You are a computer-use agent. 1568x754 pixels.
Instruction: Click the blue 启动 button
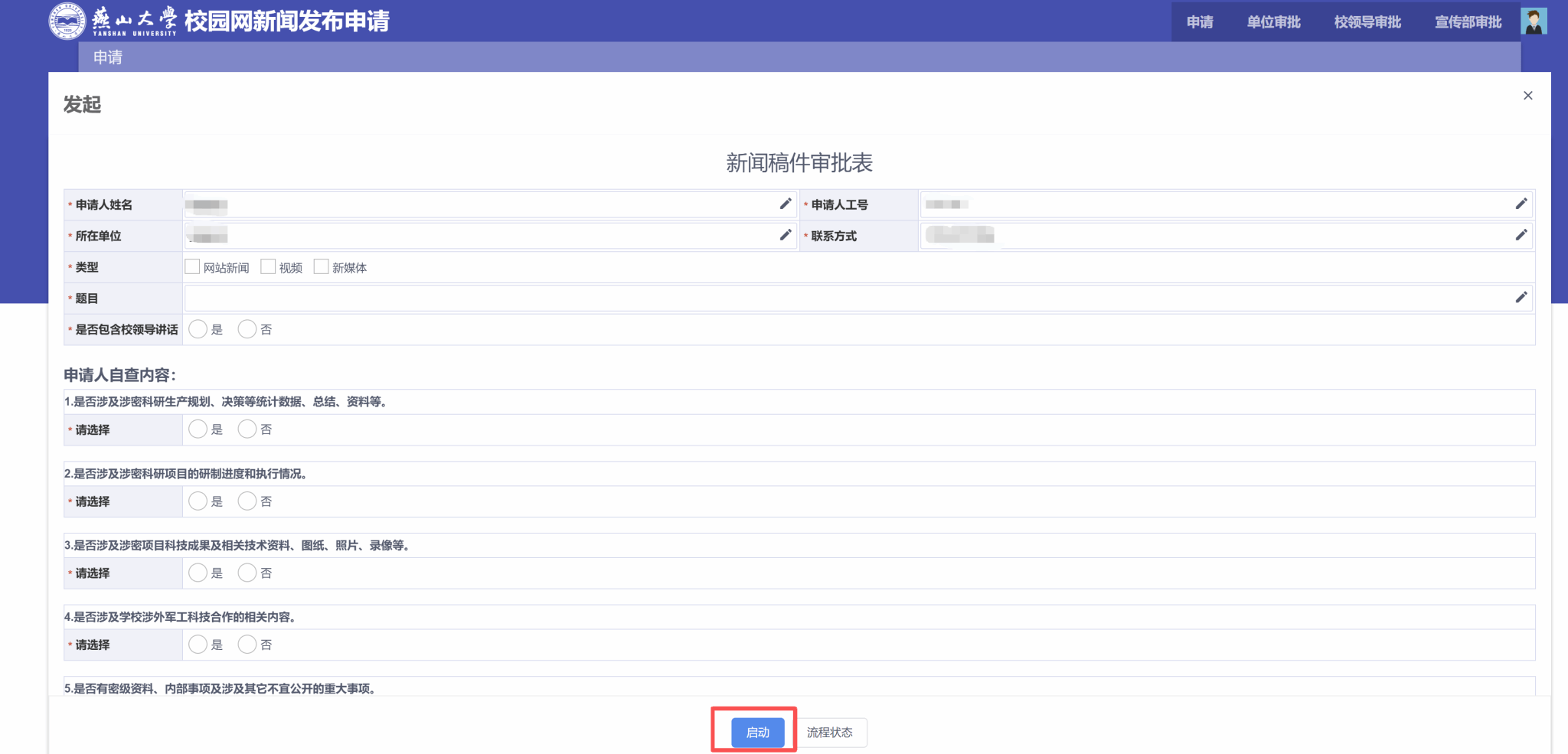(757, 733)
